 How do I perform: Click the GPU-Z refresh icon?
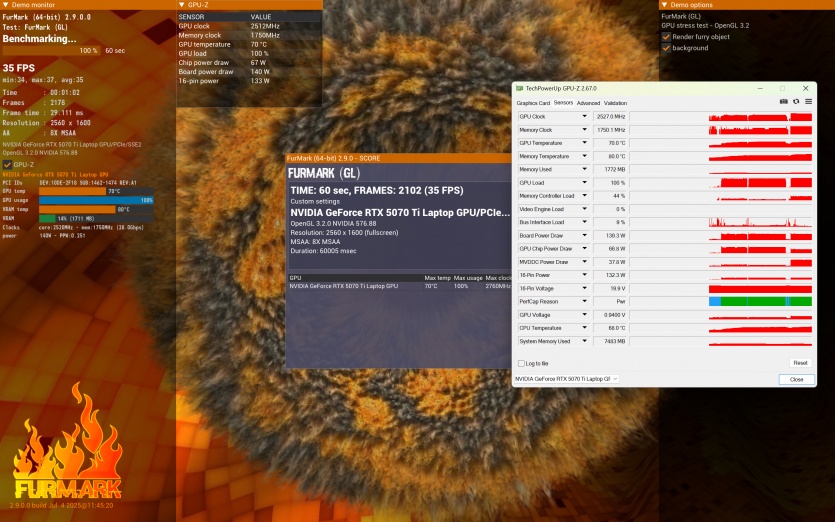[796, 102]
